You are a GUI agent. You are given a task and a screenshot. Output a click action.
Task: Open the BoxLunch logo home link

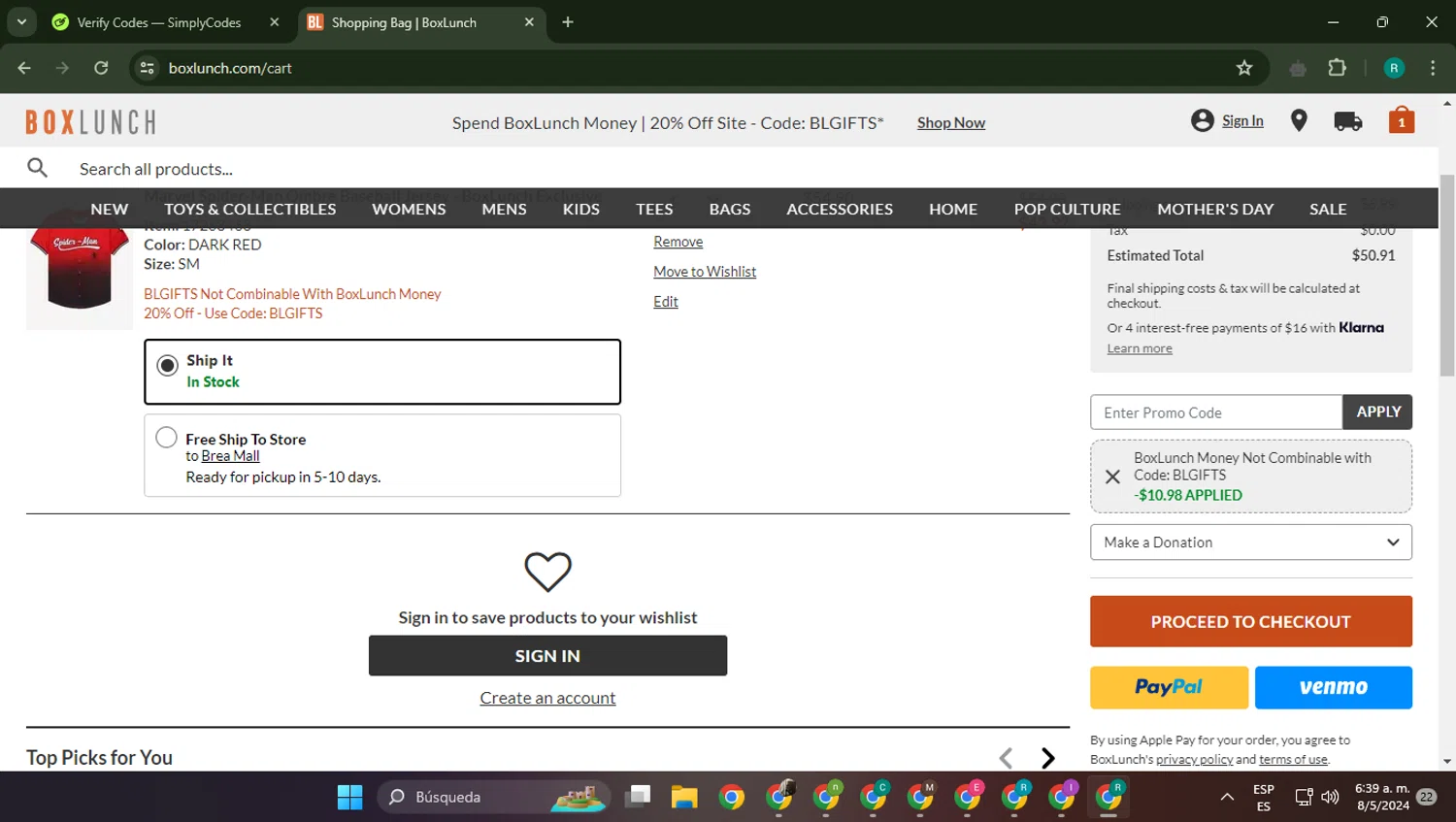point(90,121)
